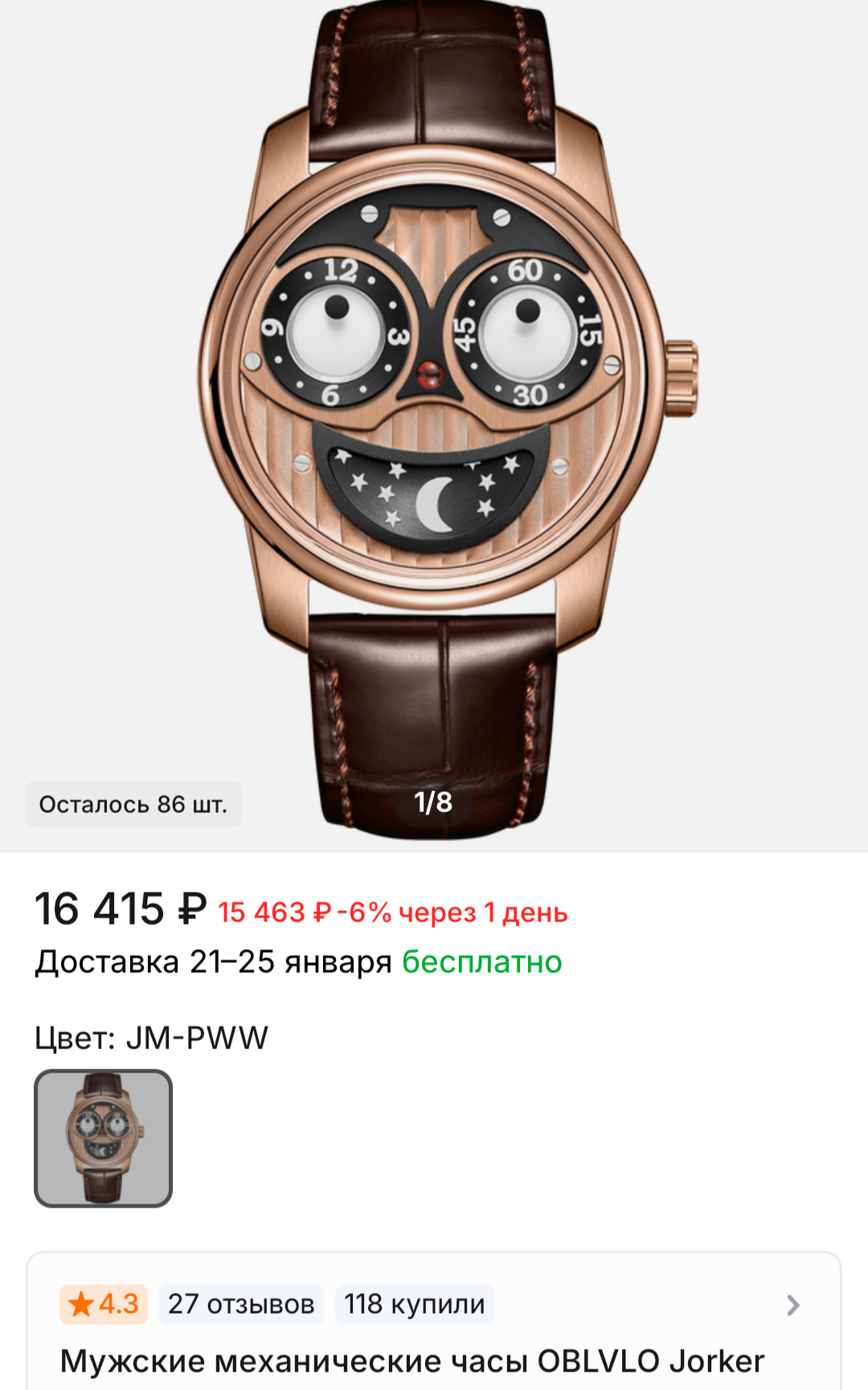This screenshot has width=868, height=1390.
Task: Tap the minutes eye dial showing 60
Action: 526,331
